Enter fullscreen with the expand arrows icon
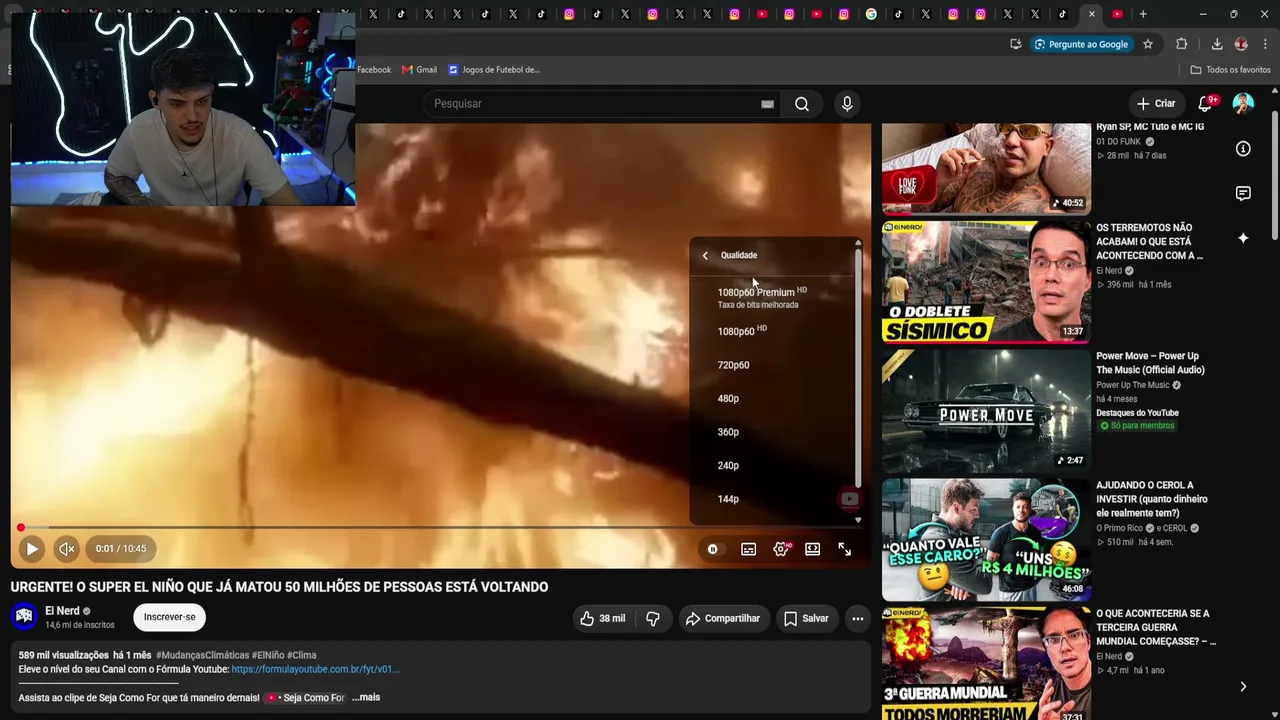This screenshot has width=1280, height=720. coord(845,549)
